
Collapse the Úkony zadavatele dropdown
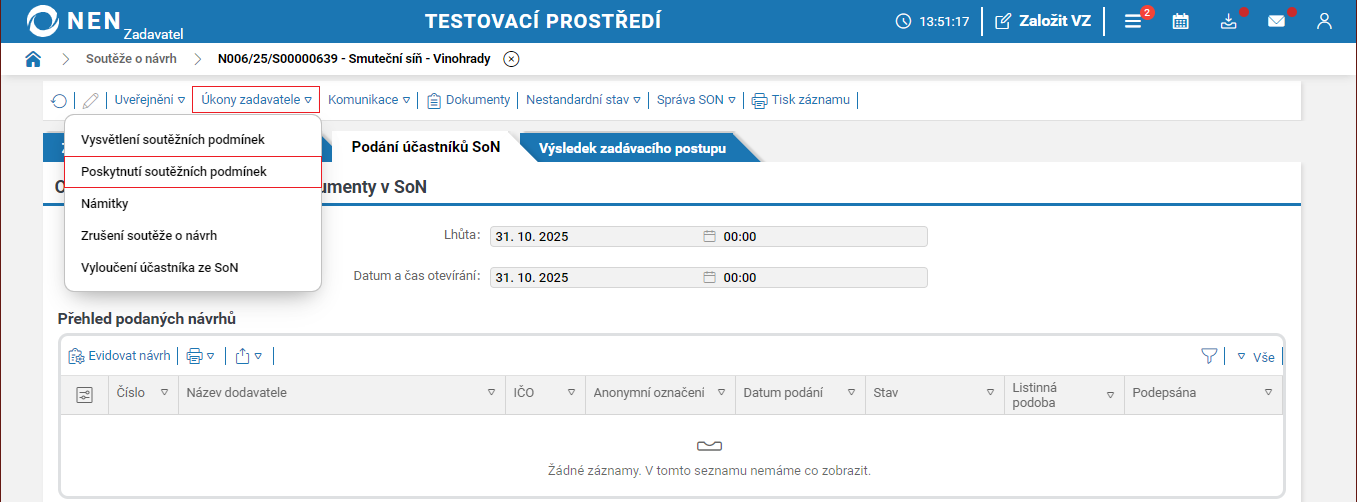click(256, 100)
